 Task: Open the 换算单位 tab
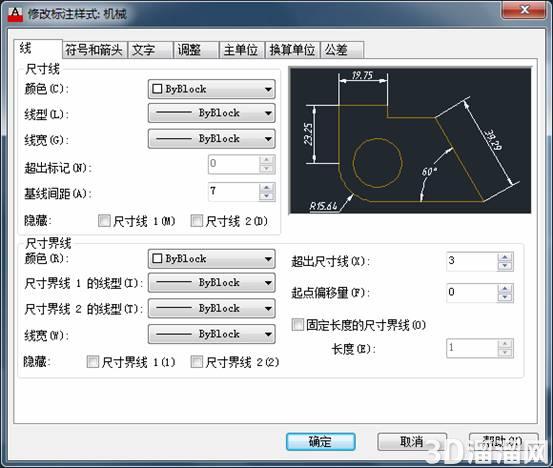click(292, 50)
